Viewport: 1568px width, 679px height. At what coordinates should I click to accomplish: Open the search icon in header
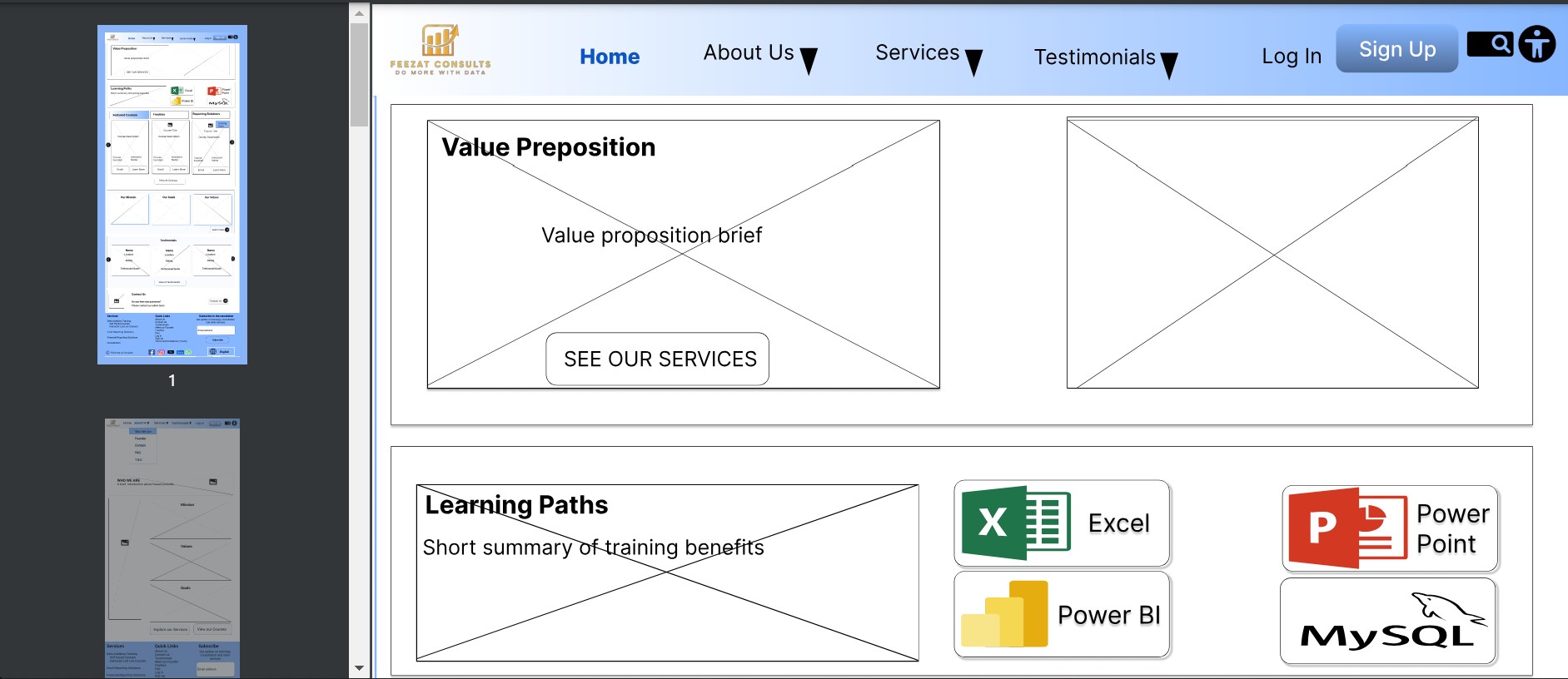click(1490, 44)
